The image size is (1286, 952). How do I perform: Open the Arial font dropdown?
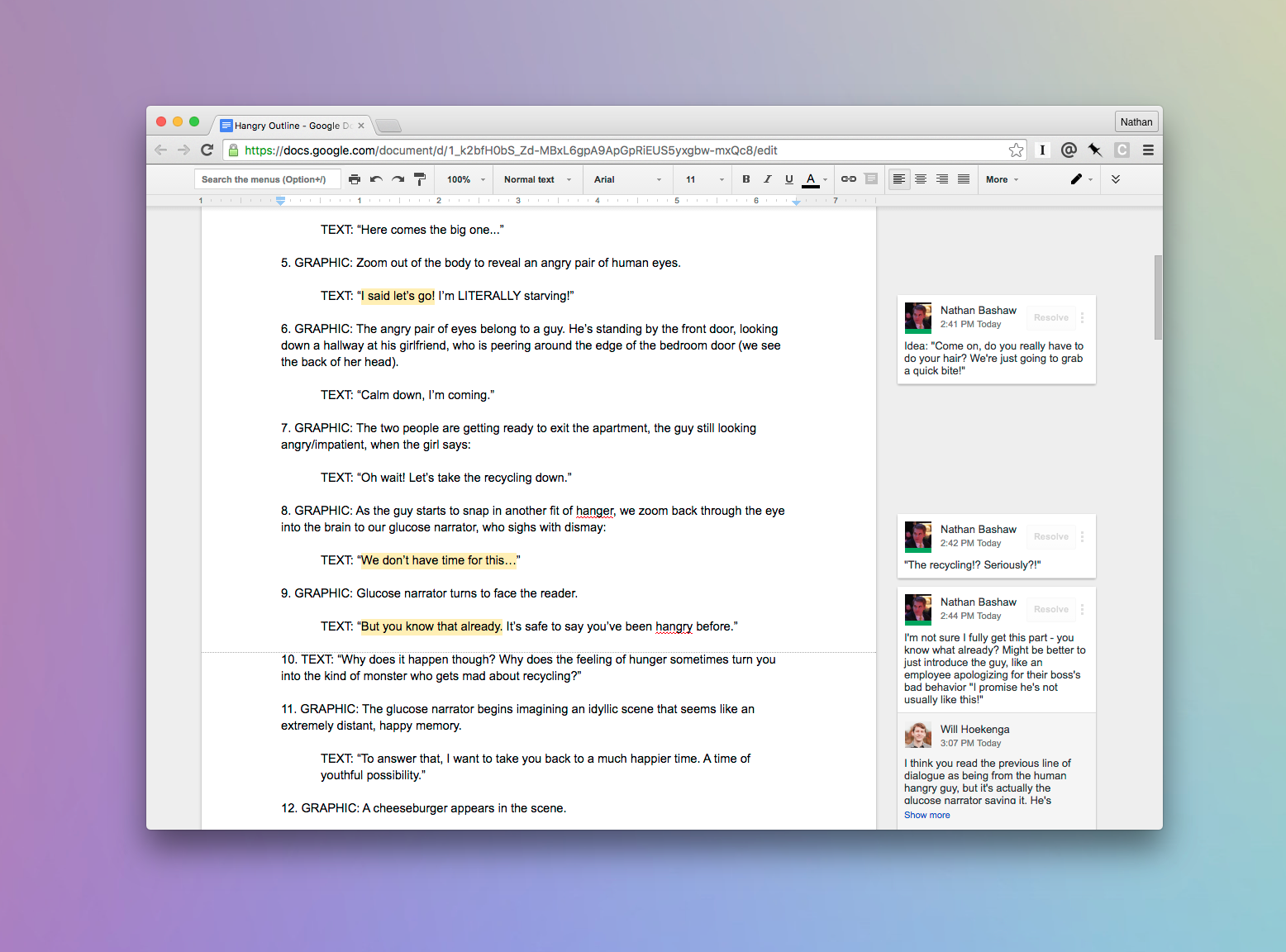coord(628,179)
